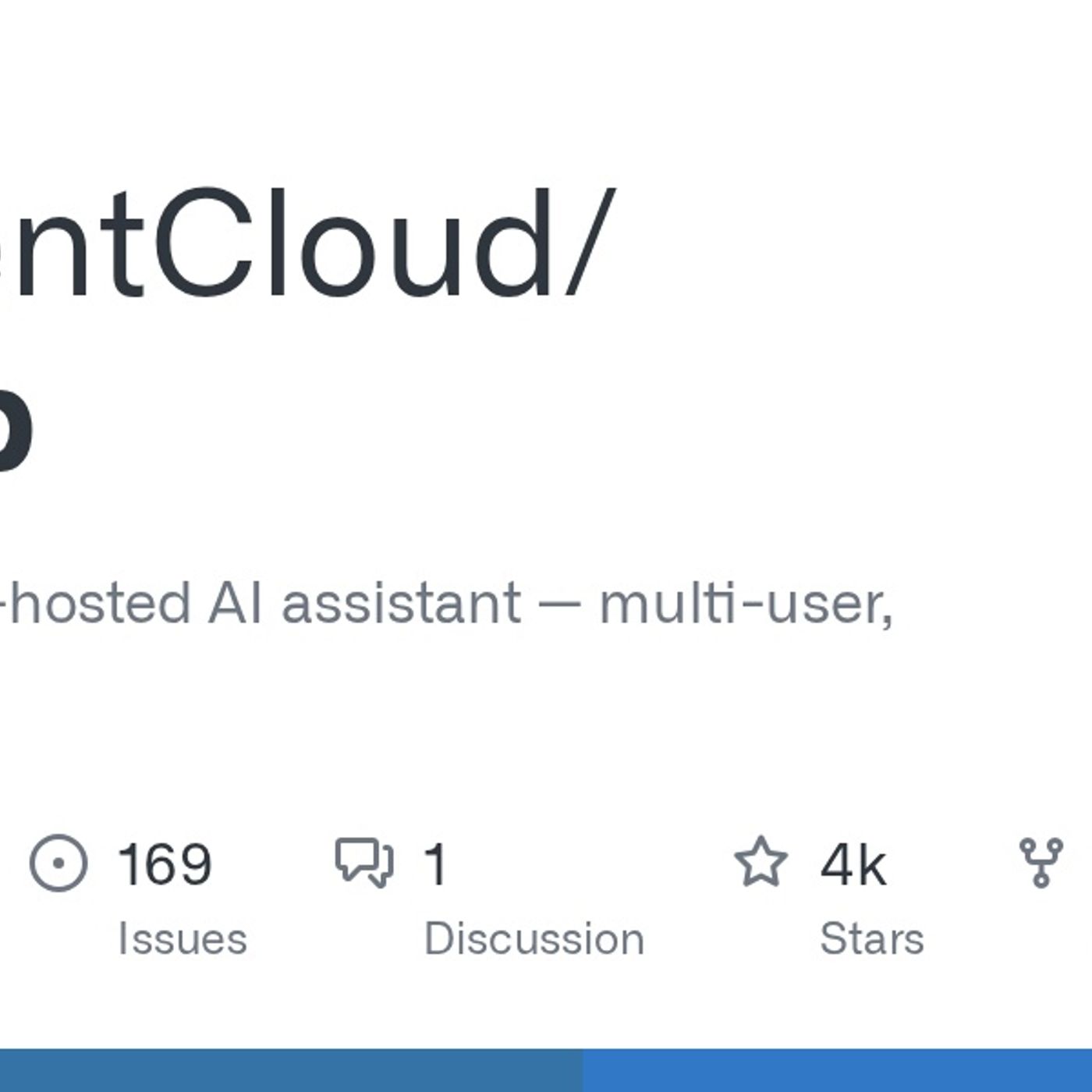Click the fork branch icon
1092x1092 pixels.
coord(1041,863)
